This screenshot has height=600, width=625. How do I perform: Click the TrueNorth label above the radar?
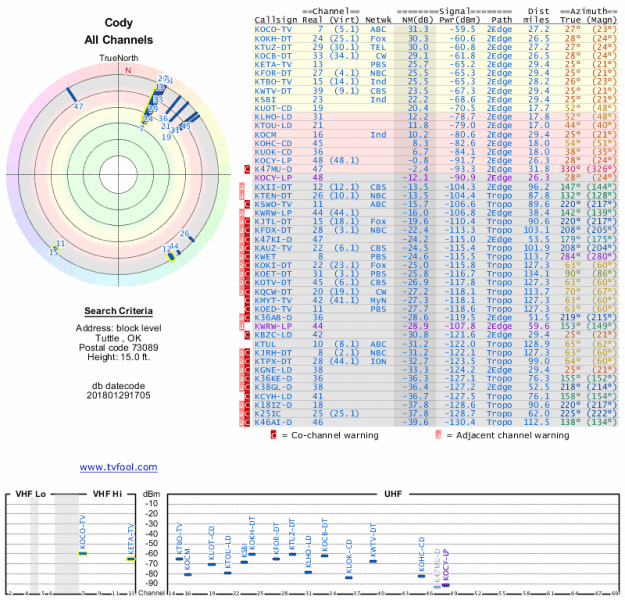click(119, 58)
